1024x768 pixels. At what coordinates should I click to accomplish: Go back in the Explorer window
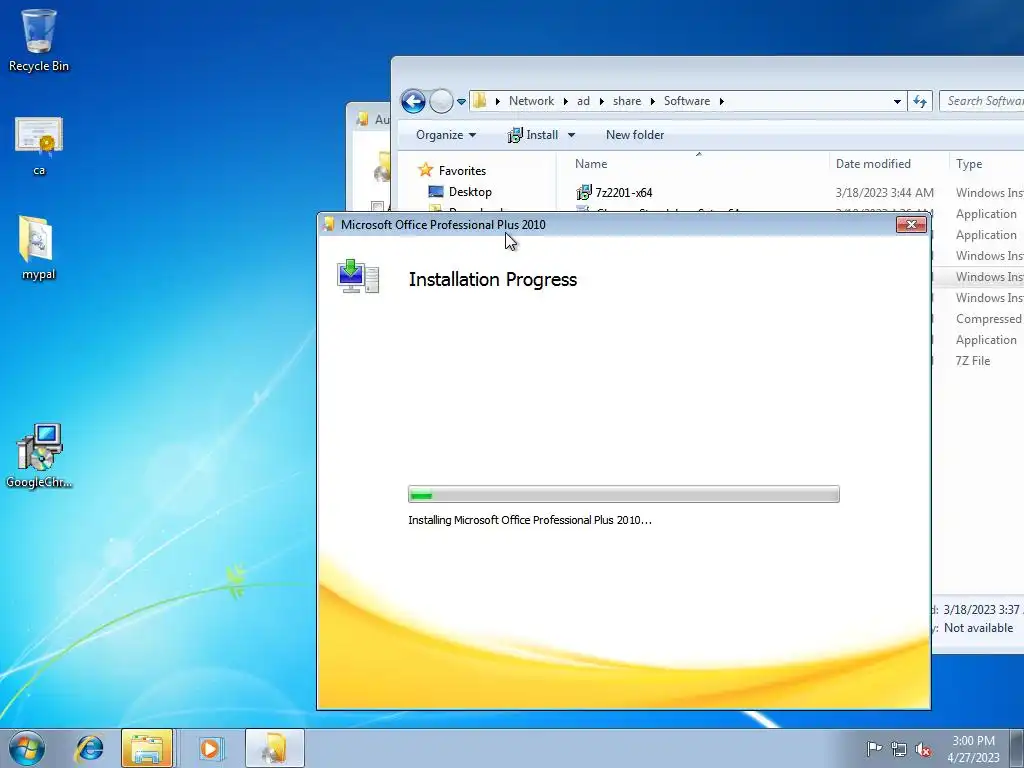tap(413, 101)
